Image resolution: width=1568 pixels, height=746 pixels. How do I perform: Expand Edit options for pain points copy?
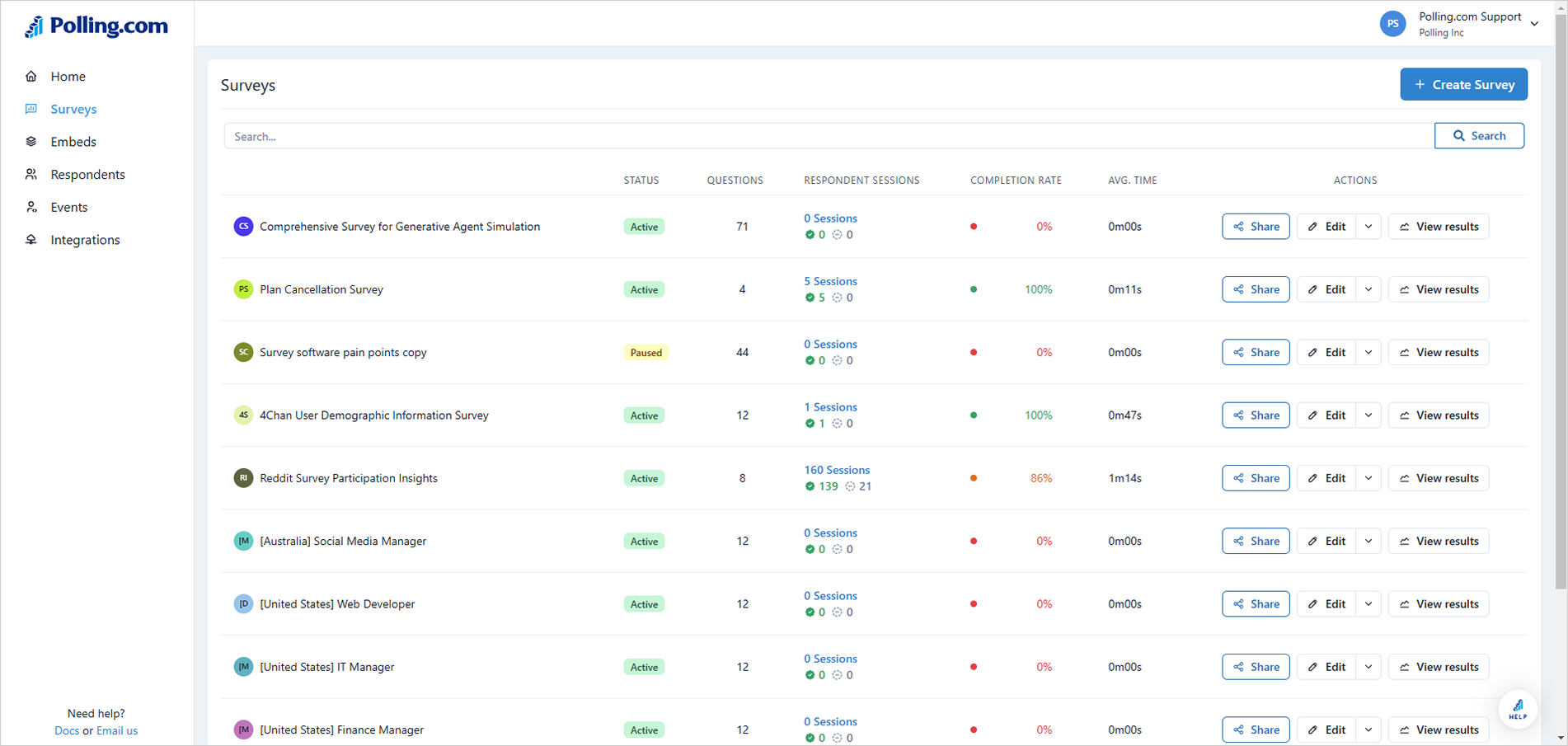click(x=1368, y=352)
